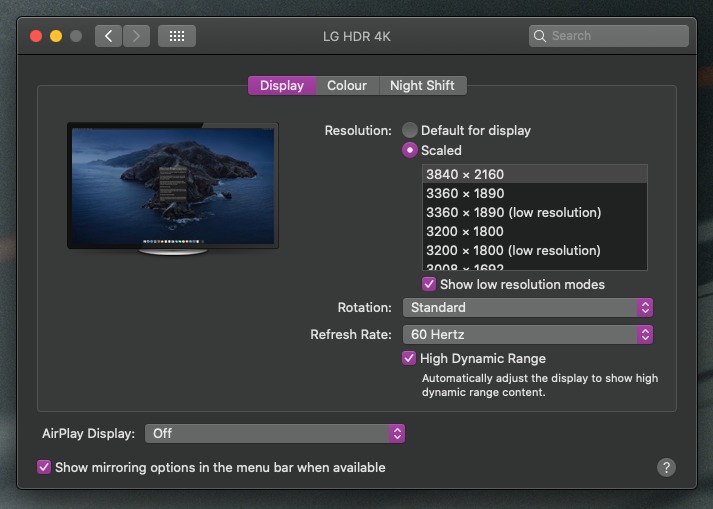
Task: Toggle Show low resolution modes checkbox
Action: coord(429,284)
